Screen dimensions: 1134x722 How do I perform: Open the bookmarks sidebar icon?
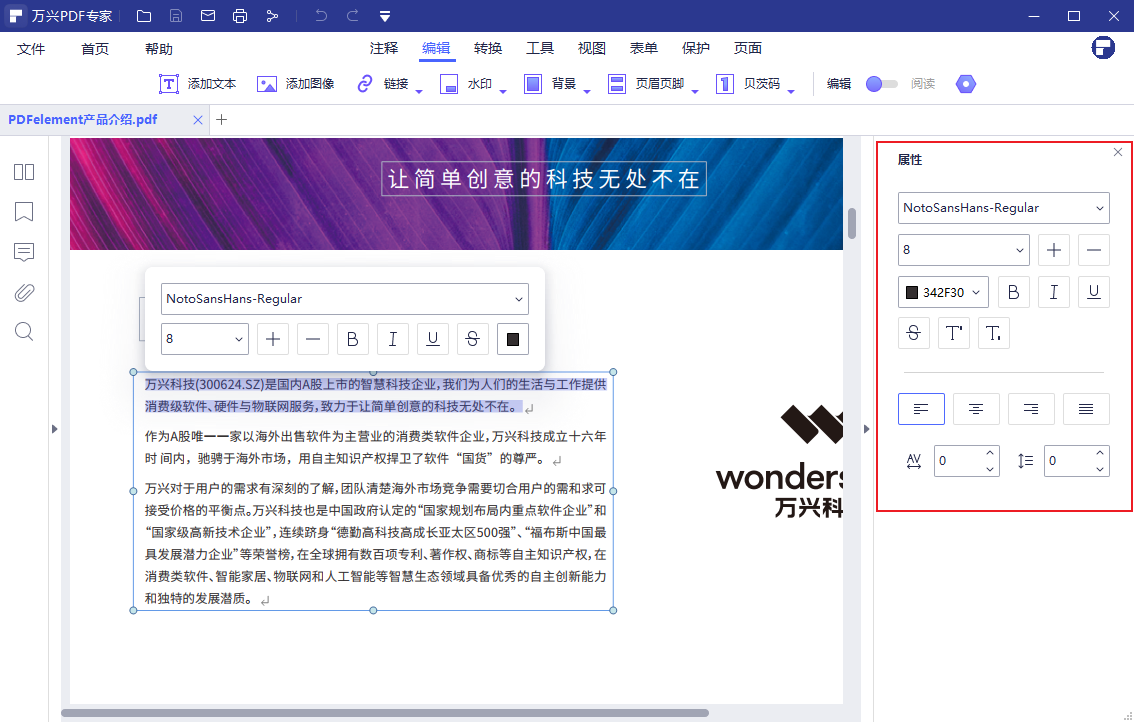(x=23, y=212)
